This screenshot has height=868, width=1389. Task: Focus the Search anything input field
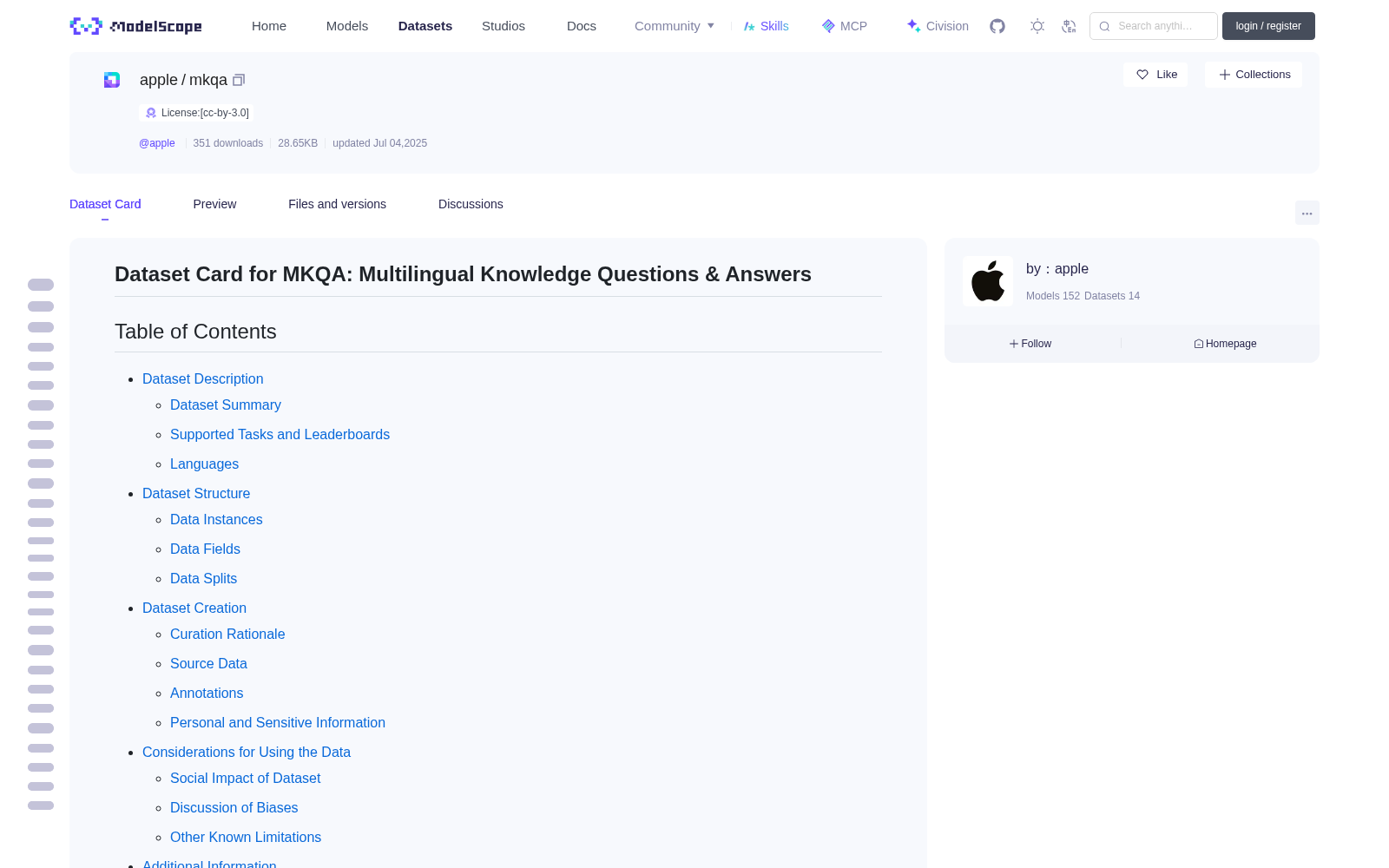(1154, 26)
